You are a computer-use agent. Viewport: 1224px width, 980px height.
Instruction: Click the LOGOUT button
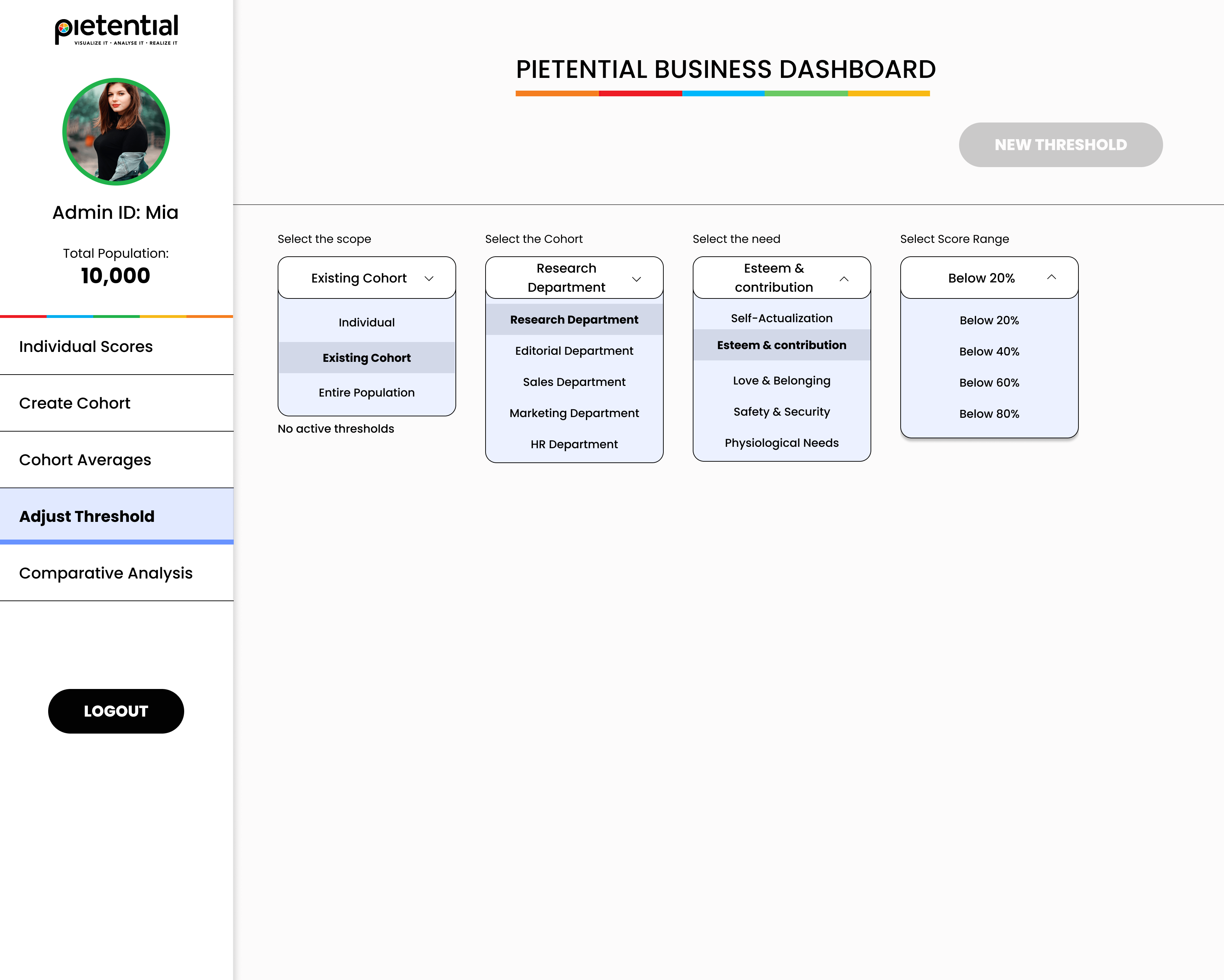pos(116,711)
